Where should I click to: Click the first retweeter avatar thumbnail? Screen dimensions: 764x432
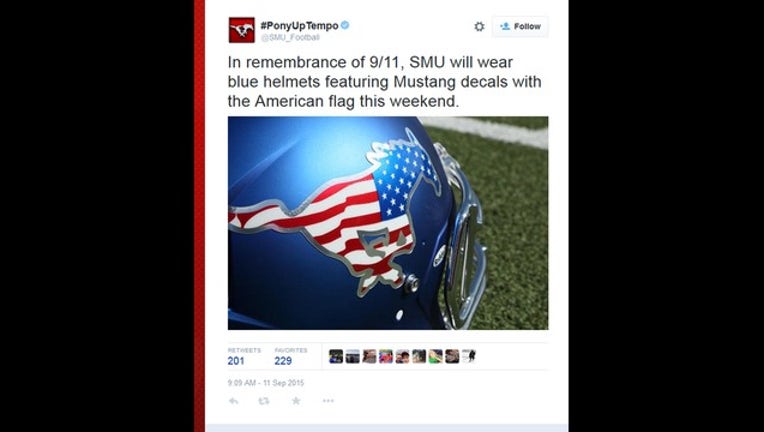tap(336, 357)
